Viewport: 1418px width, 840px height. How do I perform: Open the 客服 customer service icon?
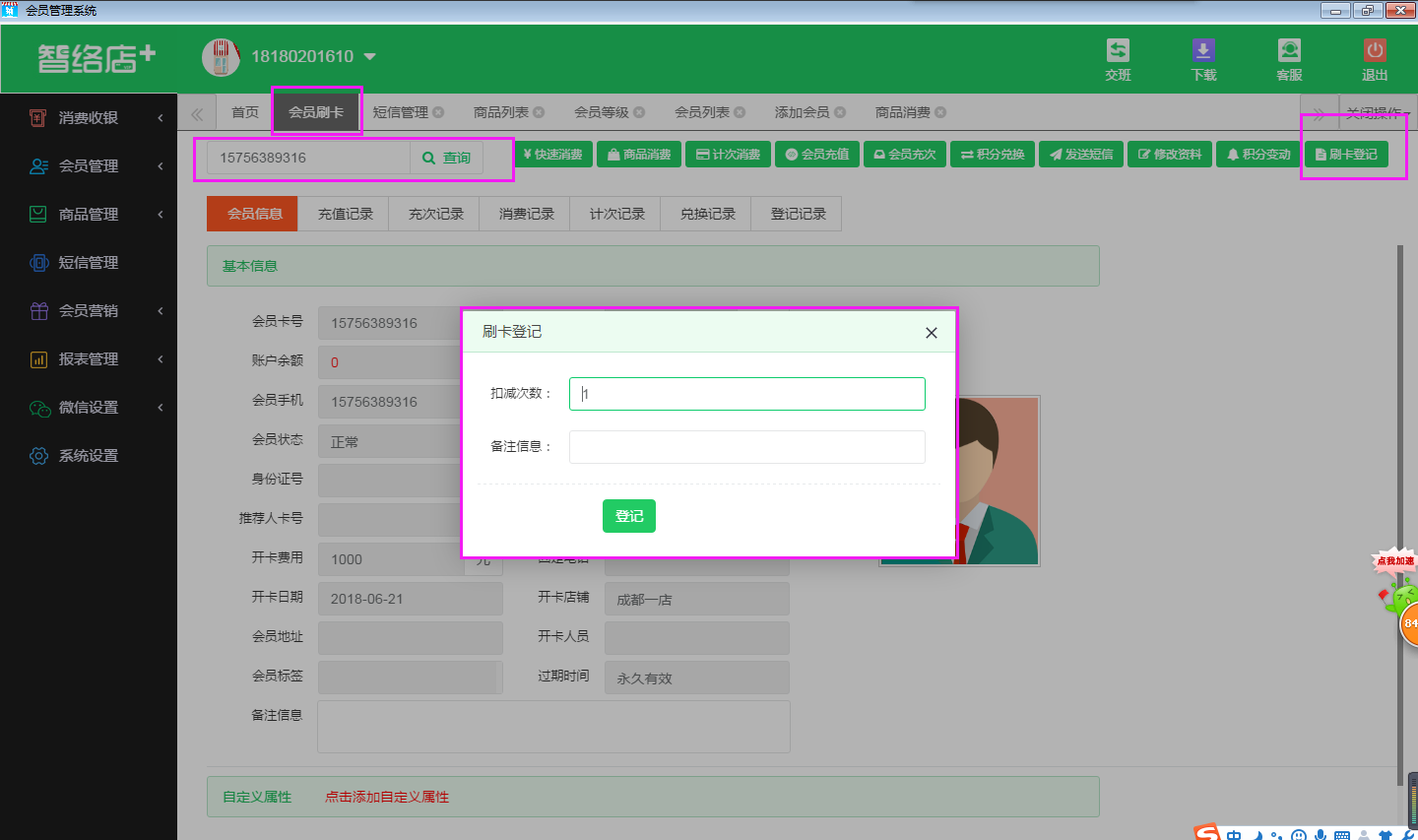point(1289,51)
